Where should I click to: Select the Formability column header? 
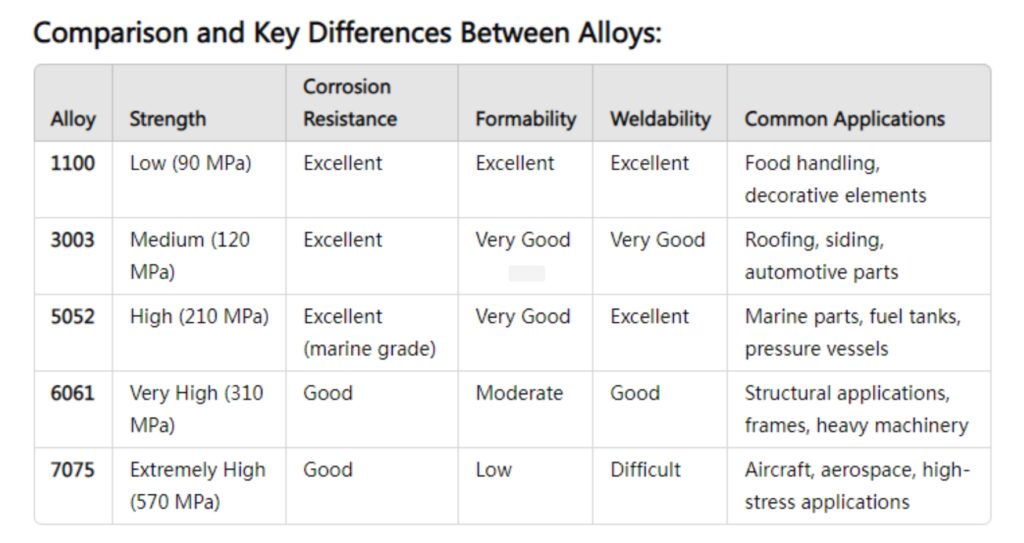526,119
